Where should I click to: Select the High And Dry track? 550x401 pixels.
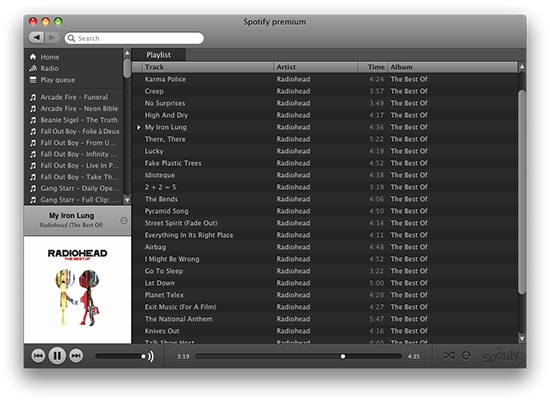(325, 115)
